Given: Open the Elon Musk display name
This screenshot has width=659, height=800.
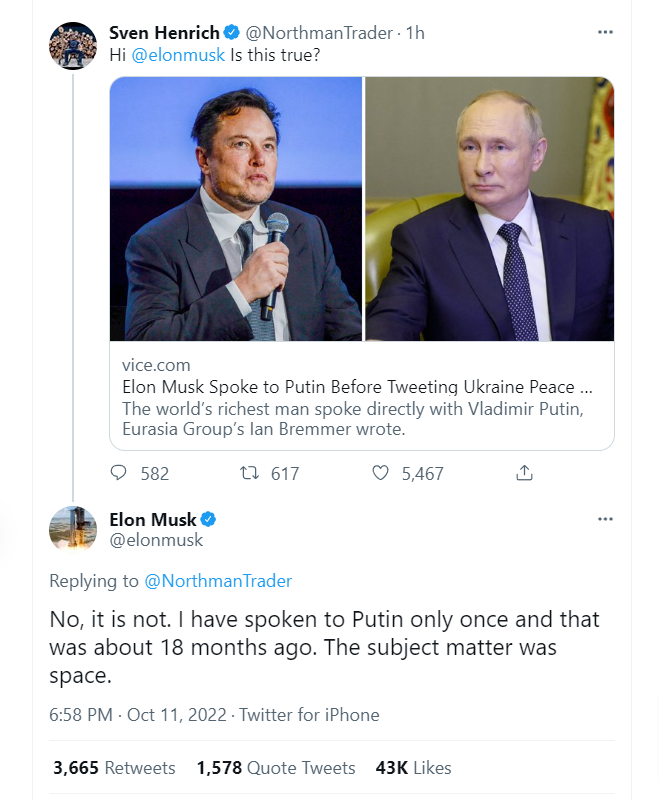Looking at the screenshot, I should click(x=153, y=520).
